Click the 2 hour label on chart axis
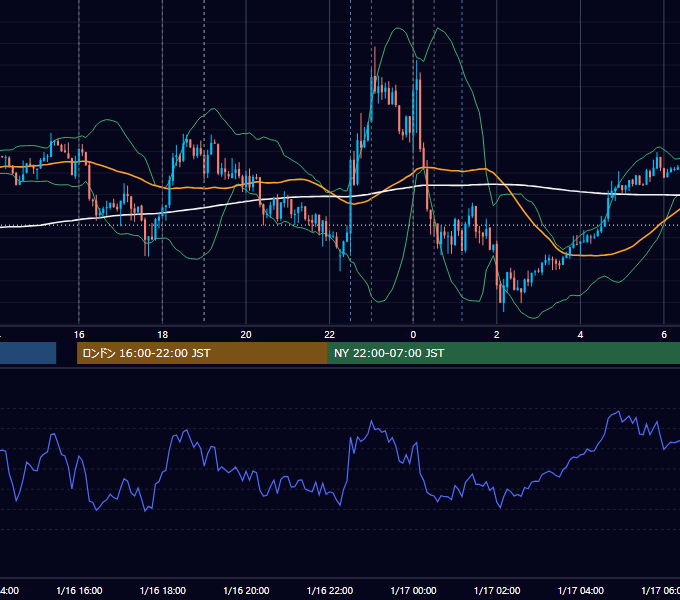The height and width of the screenshot is (600, 680). (x=497, y=335)
